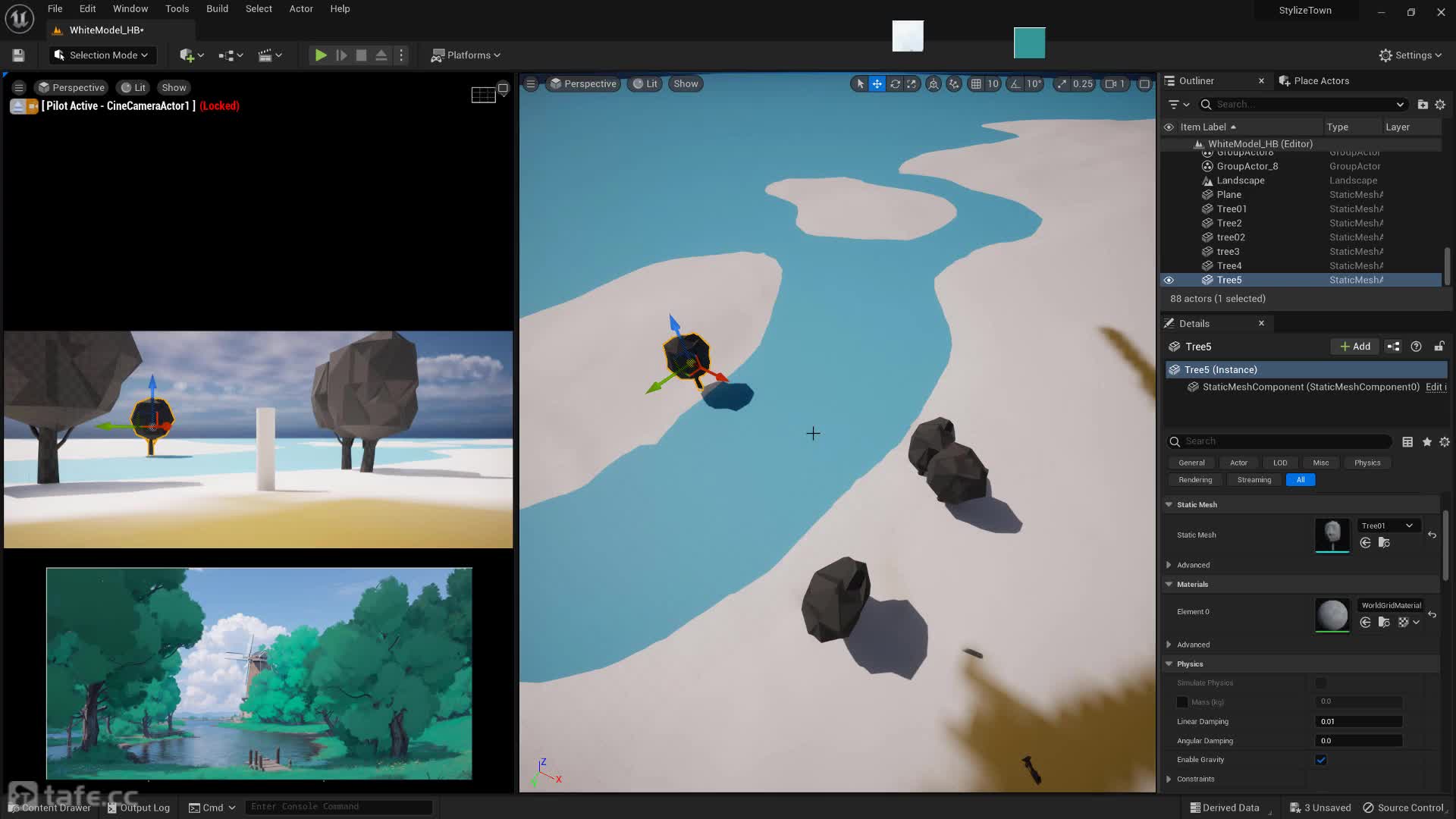Open the Edit menu

[x=88, y=9]
